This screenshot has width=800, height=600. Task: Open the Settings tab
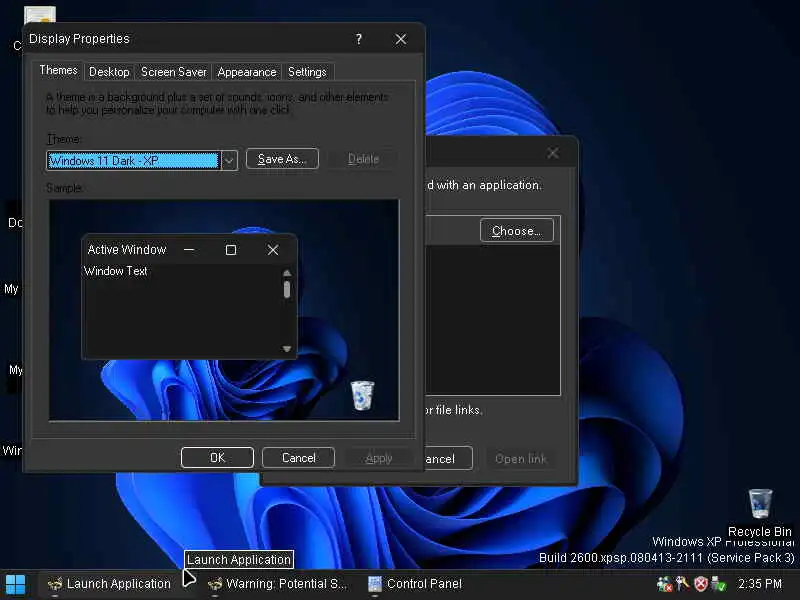307,72
